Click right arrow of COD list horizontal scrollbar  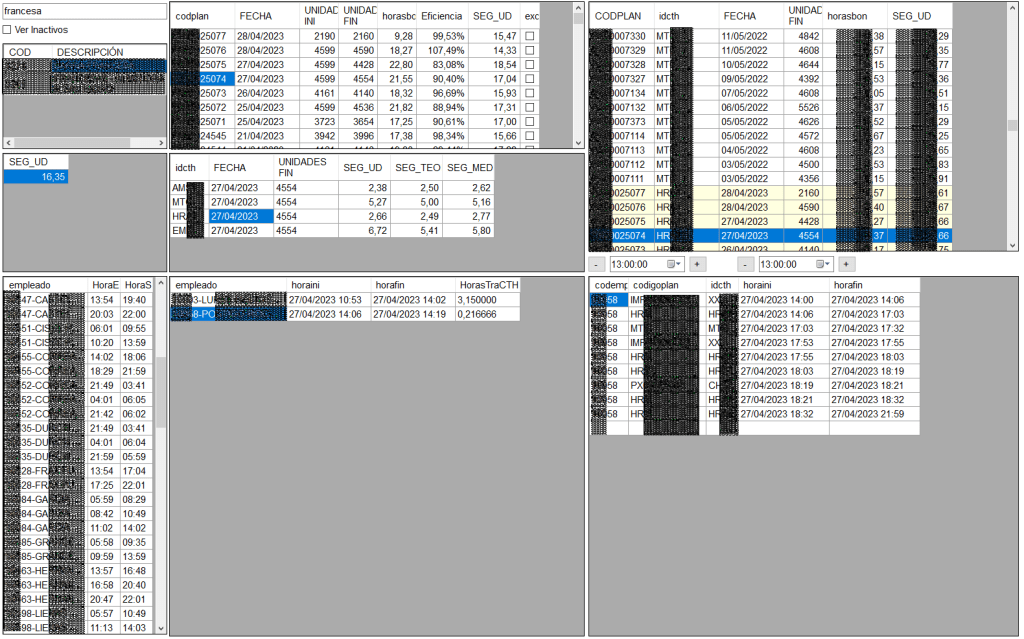click(159, 143)
